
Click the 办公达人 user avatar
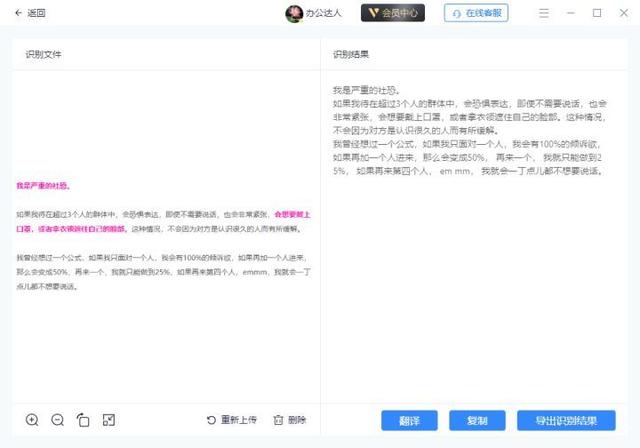click(x=294, y=13)
